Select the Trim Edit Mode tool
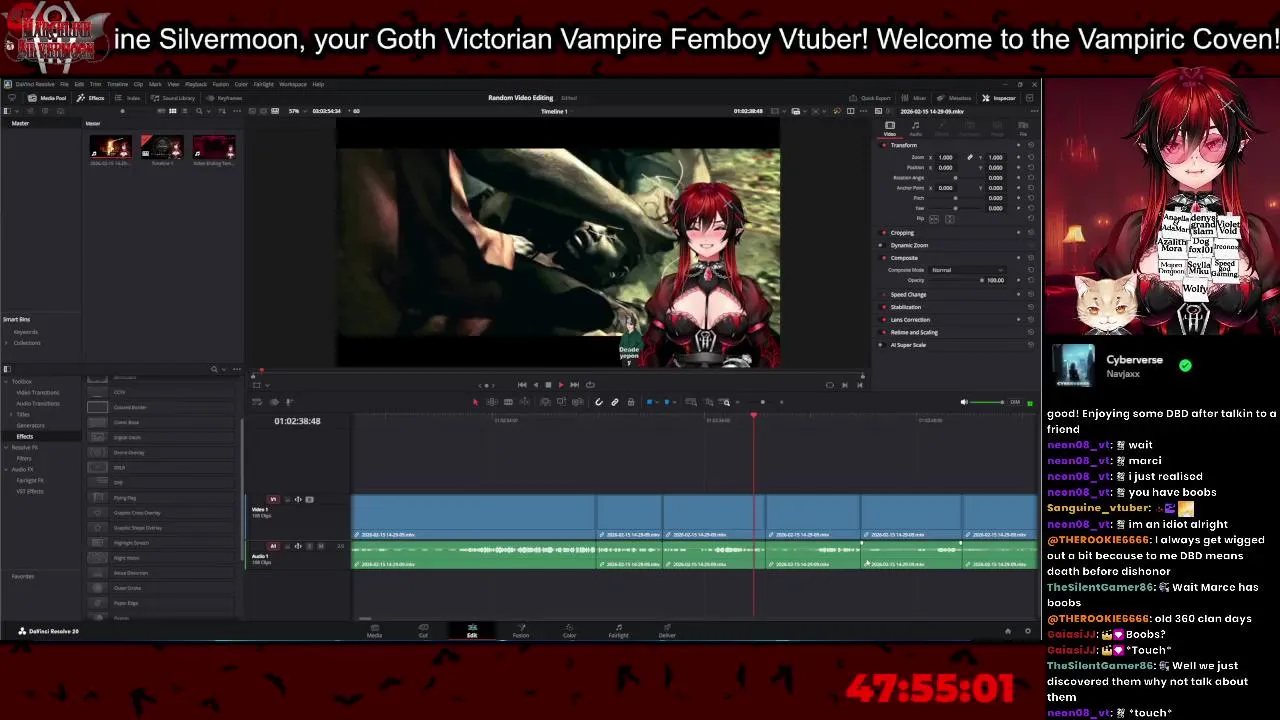Screen dimensions: 1280x720 [x=492, y=402]
